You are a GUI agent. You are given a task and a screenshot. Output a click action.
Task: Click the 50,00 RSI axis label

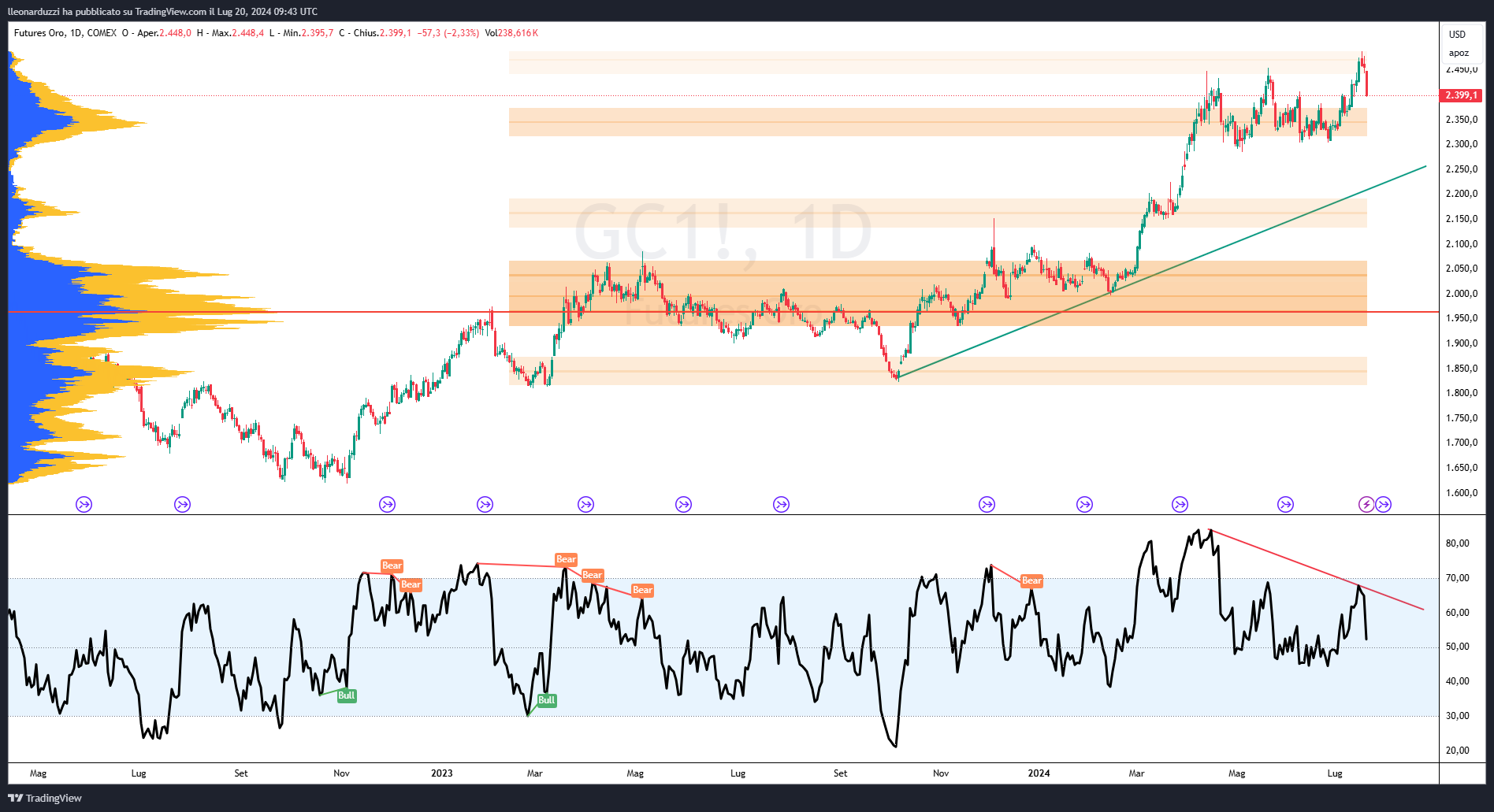point(1457,647)
